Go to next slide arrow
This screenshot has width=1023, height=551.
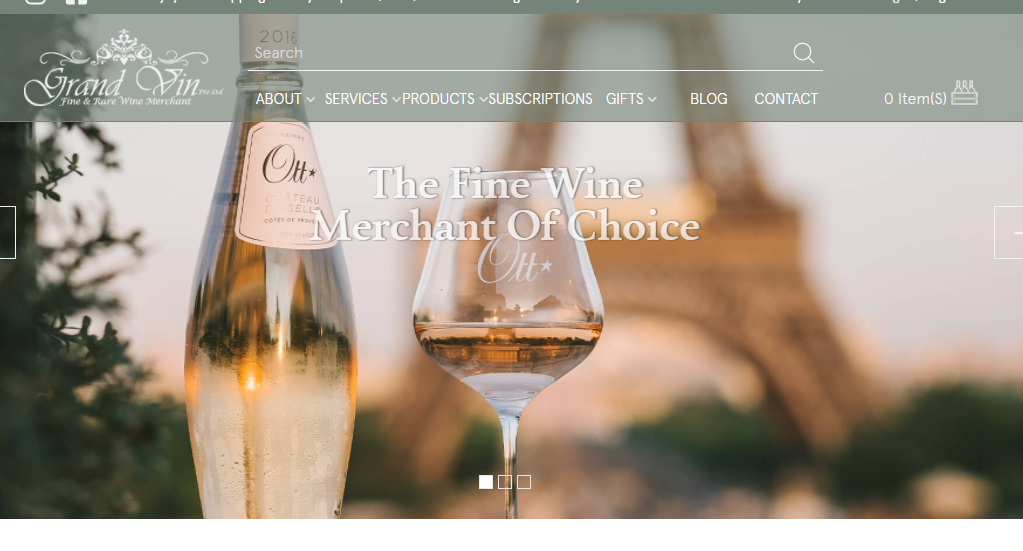(1009, 232)
